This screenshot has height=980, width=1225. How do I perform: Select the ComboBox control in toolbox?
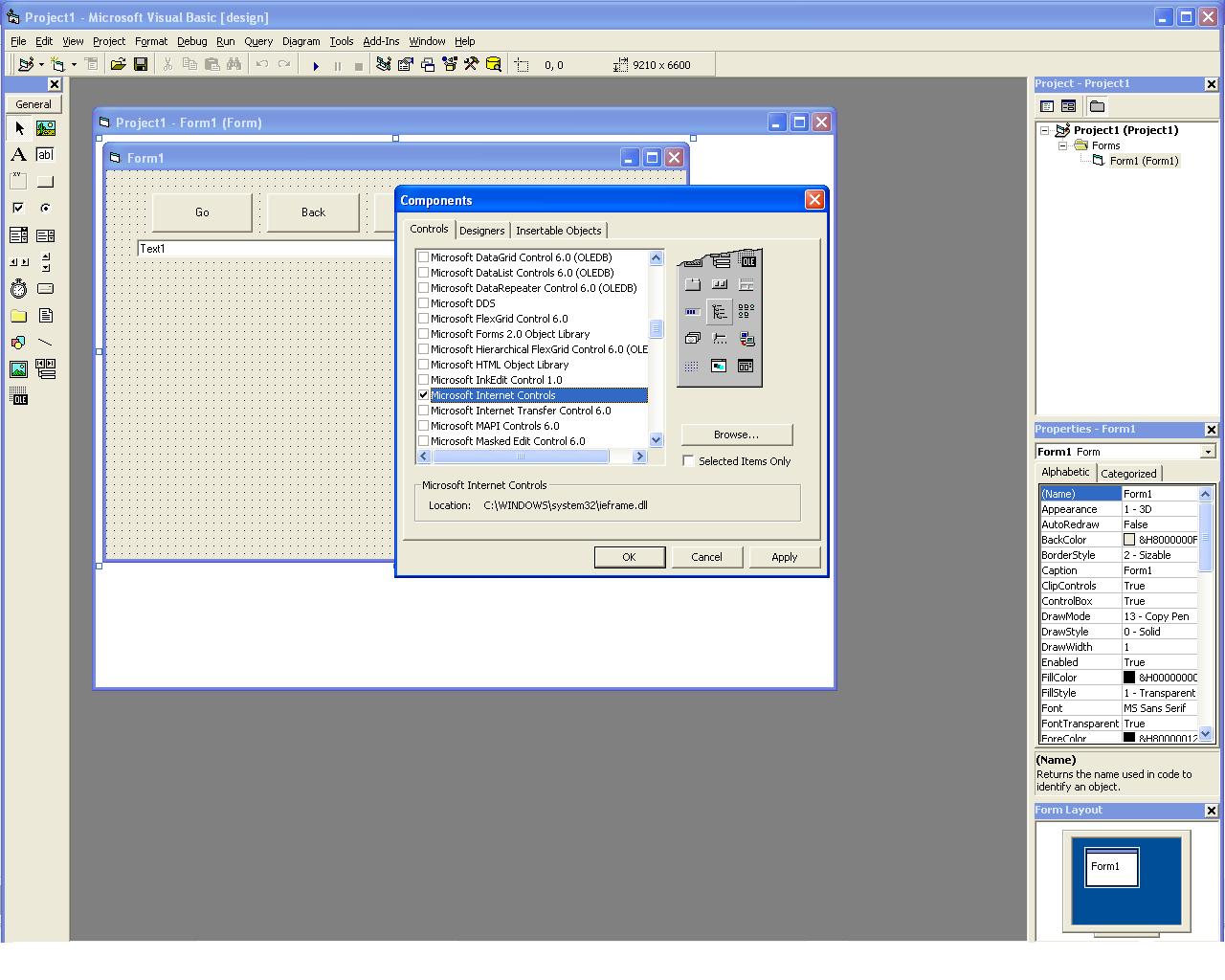click(19, 235)
